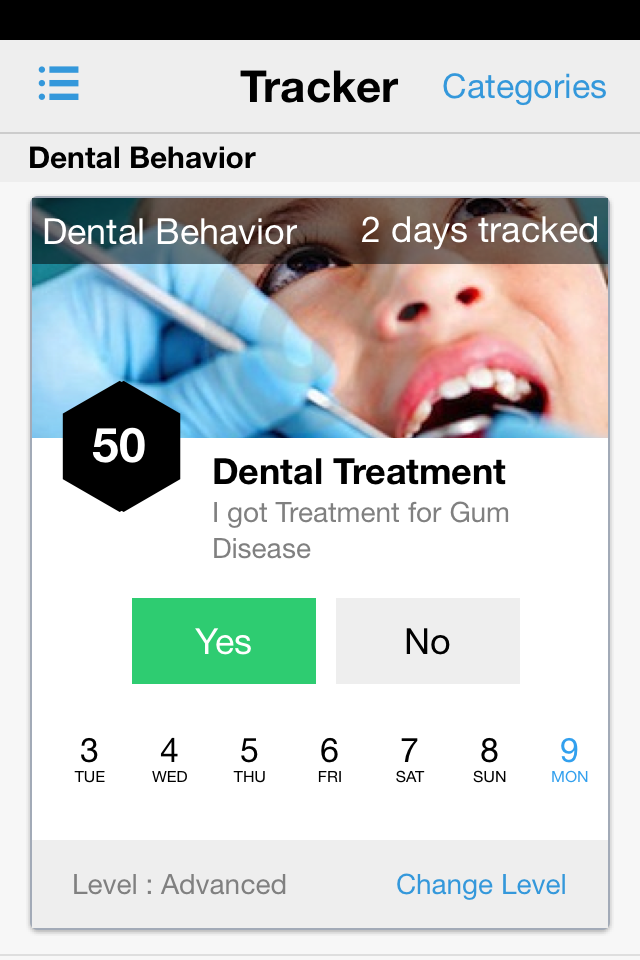
Task: Click the Tracker header title
Action: pos(319,87)
